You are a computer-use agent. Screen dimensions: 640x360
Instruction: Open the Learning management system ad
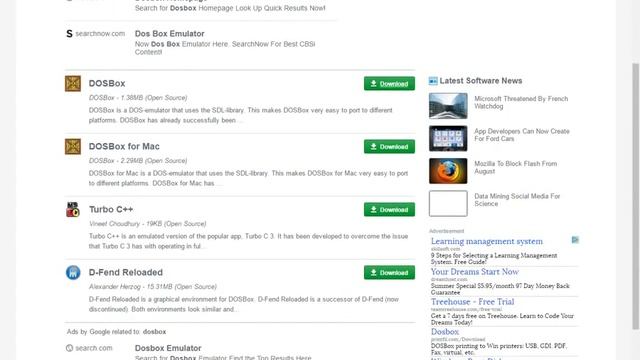[487, 241]
